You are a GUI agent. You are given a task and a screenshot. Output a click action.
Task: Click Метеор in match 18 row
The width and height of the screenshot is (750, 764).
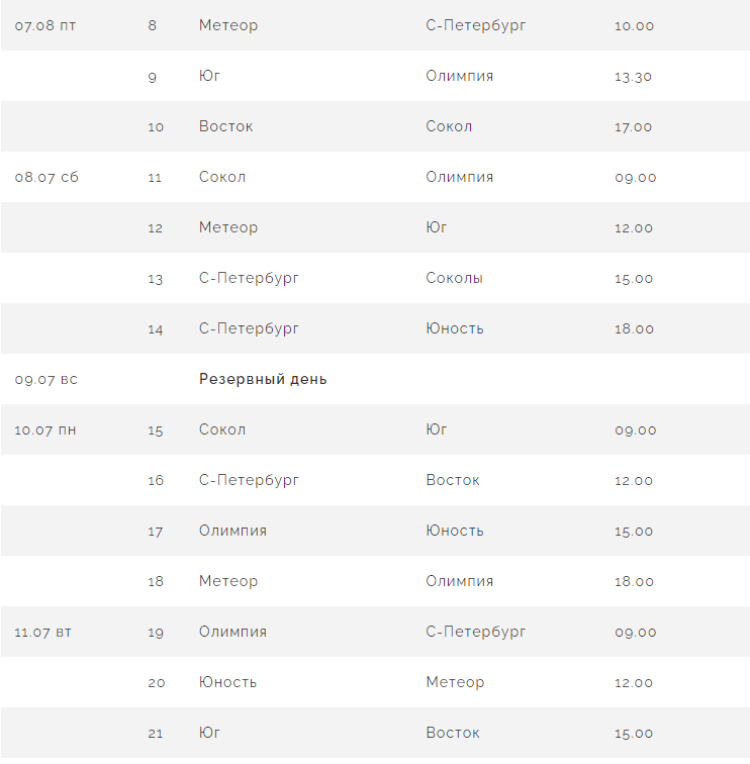(228, 581)
